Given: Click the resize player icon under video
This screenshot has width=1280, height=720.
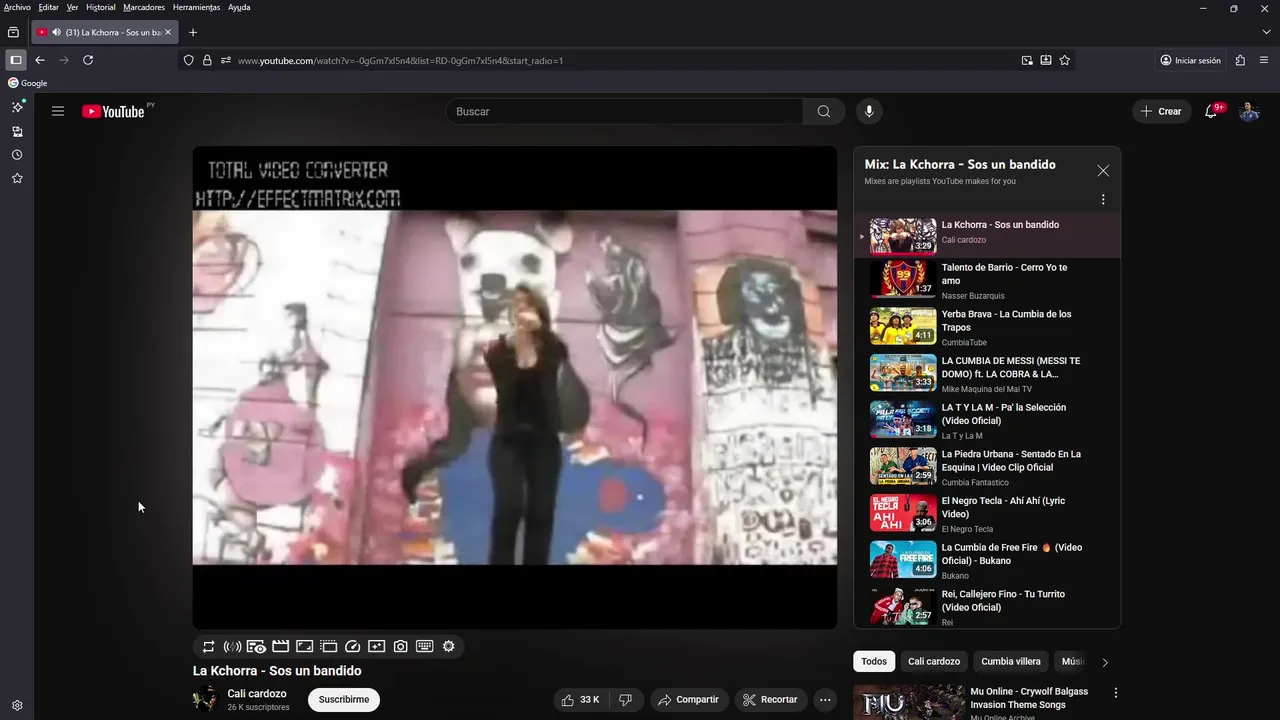Looking at the screenshot, I should coord(304,646).
